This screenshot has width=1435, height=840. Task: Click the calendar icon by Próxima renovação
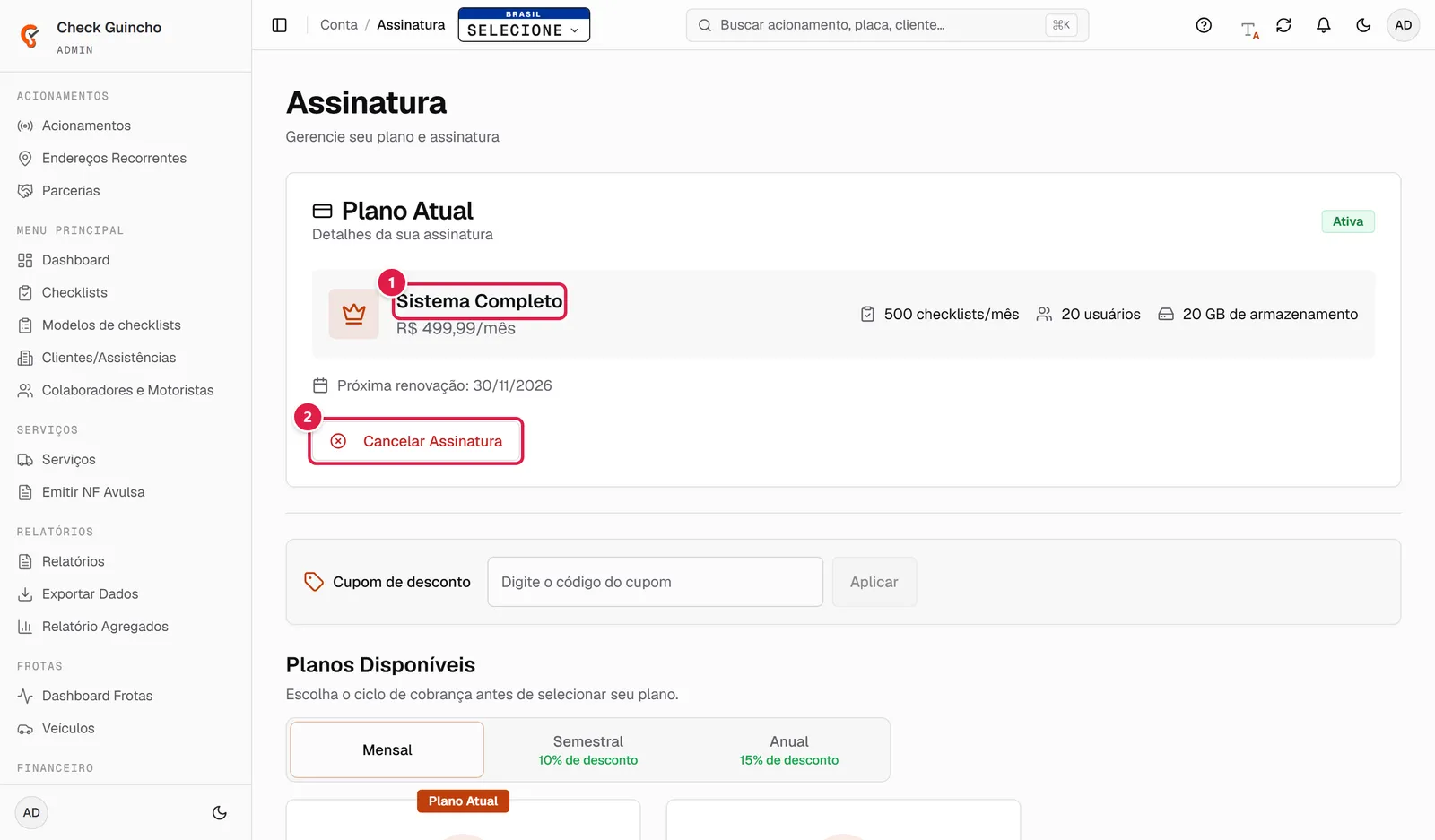(x=320, y=385)
